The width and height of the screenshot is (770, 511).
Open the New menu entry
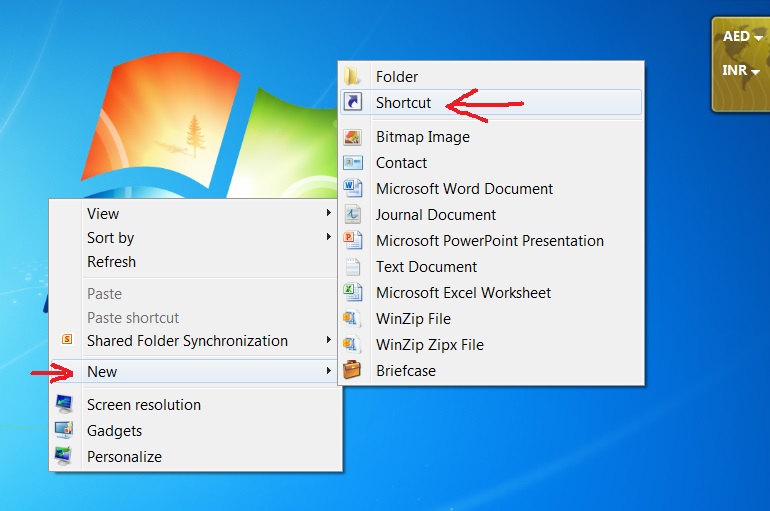193,372
